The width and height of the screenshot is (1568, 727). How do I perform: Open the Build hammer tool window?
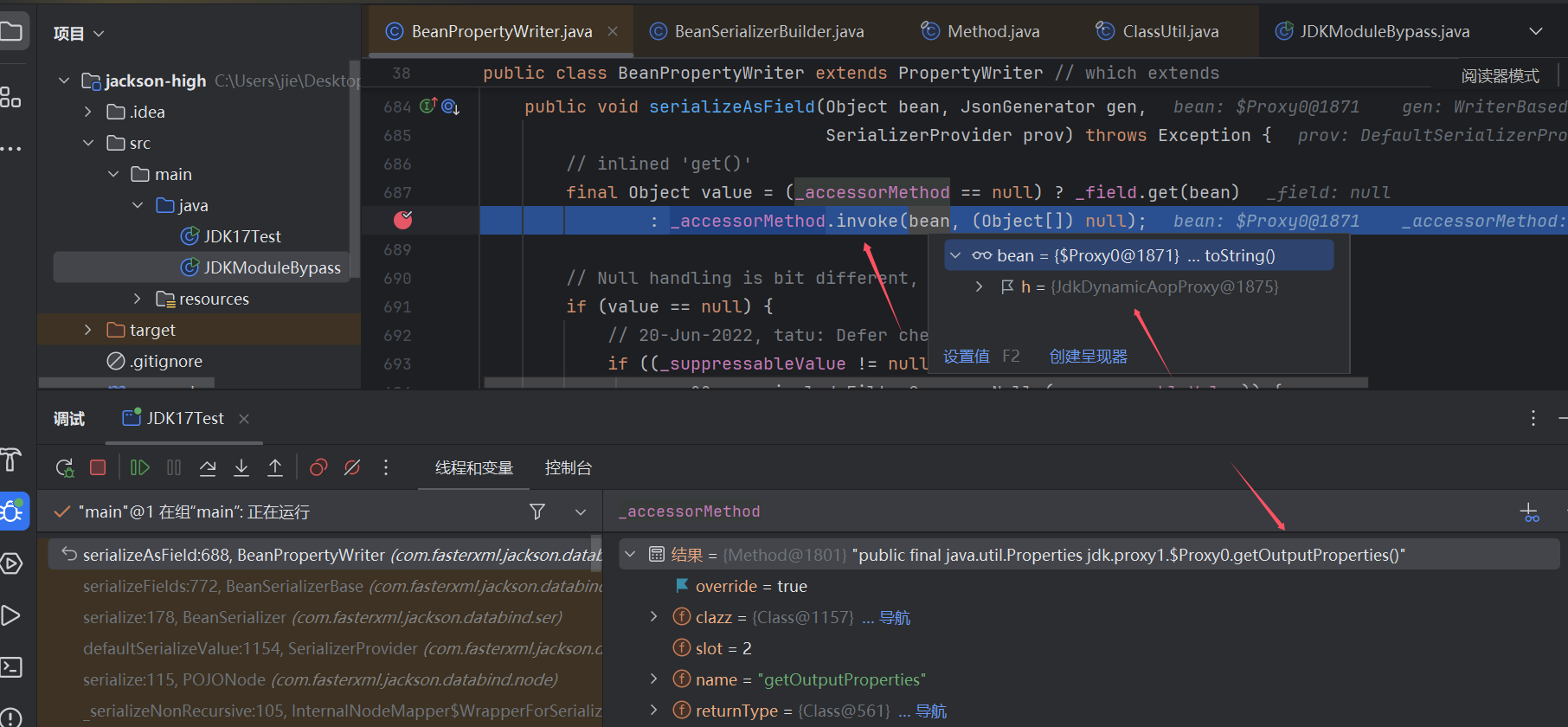10,460
